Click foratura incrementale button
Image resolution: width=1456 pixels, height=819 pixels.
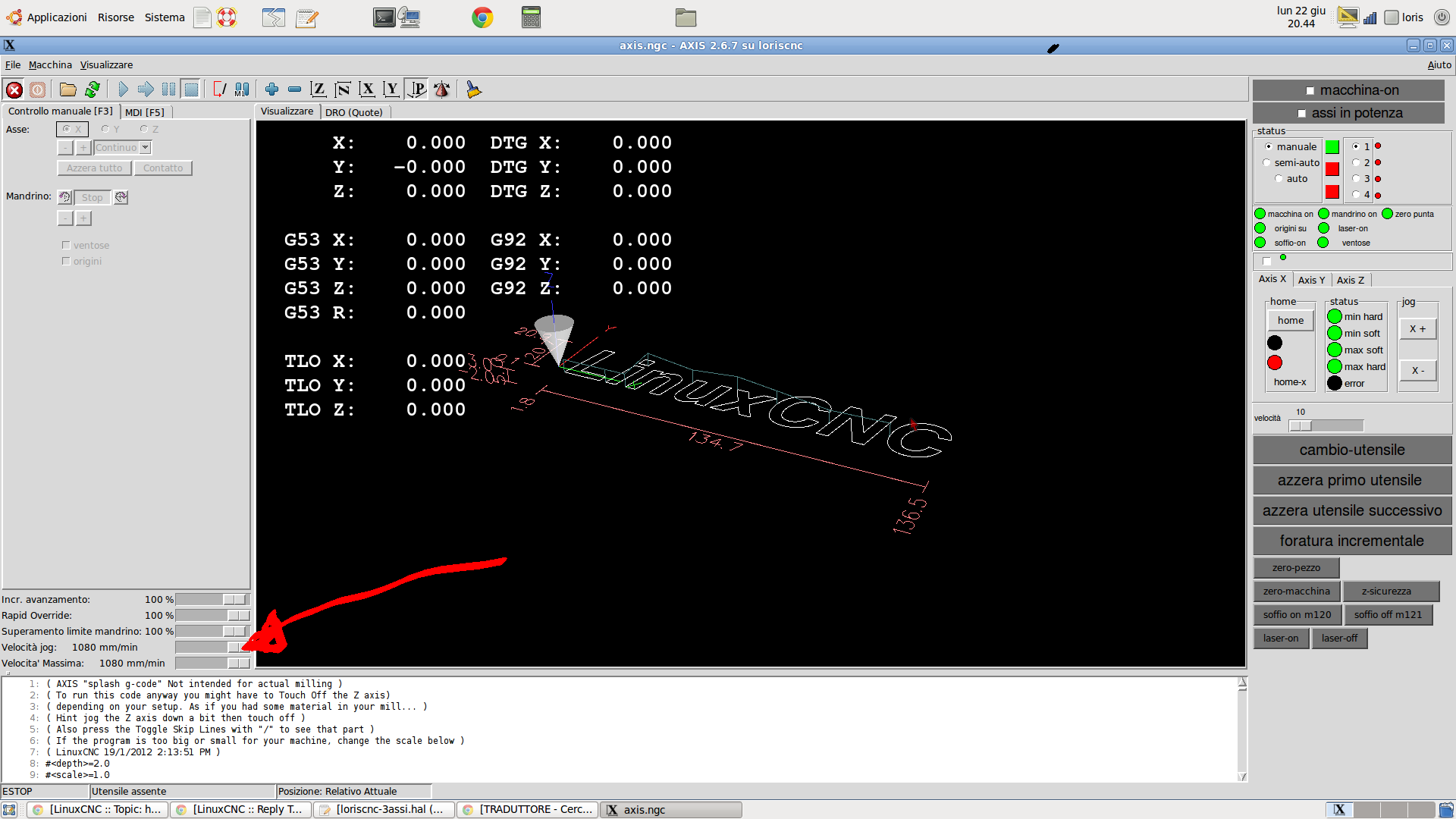tap(1352, 541)
